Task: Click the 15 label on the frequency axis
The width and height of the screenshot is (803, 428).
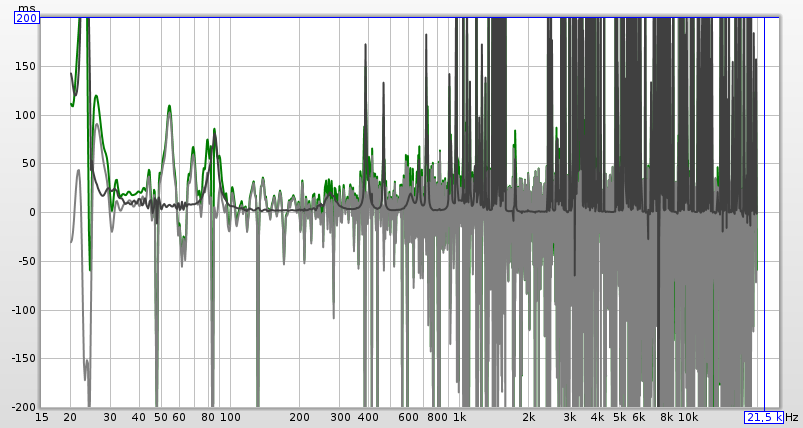Action: pyautogui.click(x=42, y=417)
